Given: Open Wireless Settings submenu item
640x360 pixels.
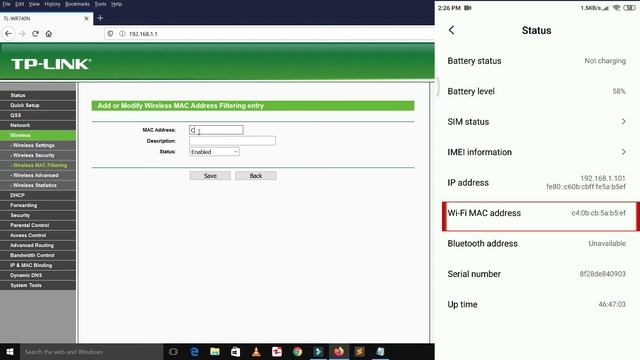Looking at the screenshot, I should (38, 145).
